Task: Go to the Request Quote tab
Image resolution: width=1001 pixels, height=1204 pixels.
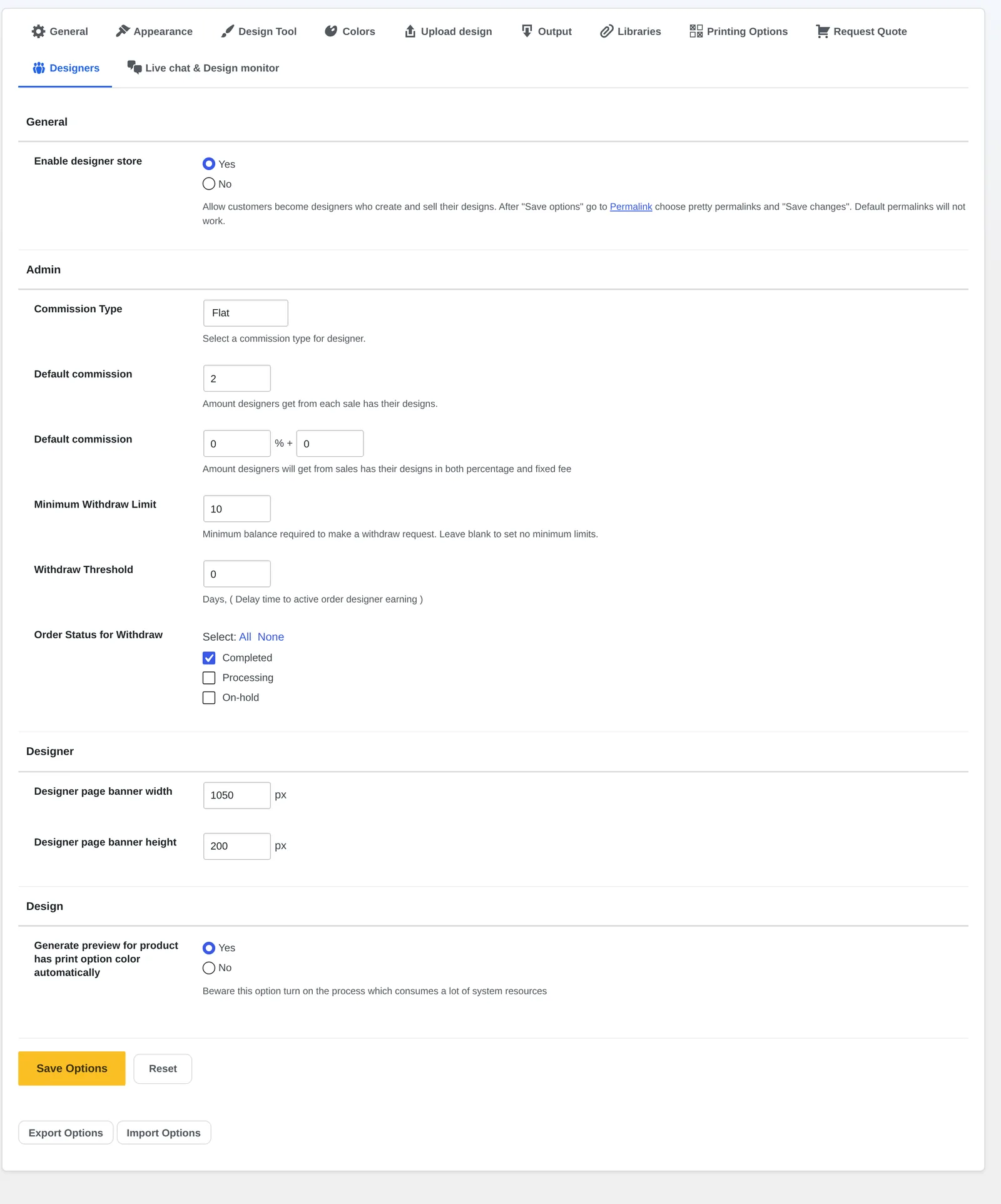Action: click(861, 31)
